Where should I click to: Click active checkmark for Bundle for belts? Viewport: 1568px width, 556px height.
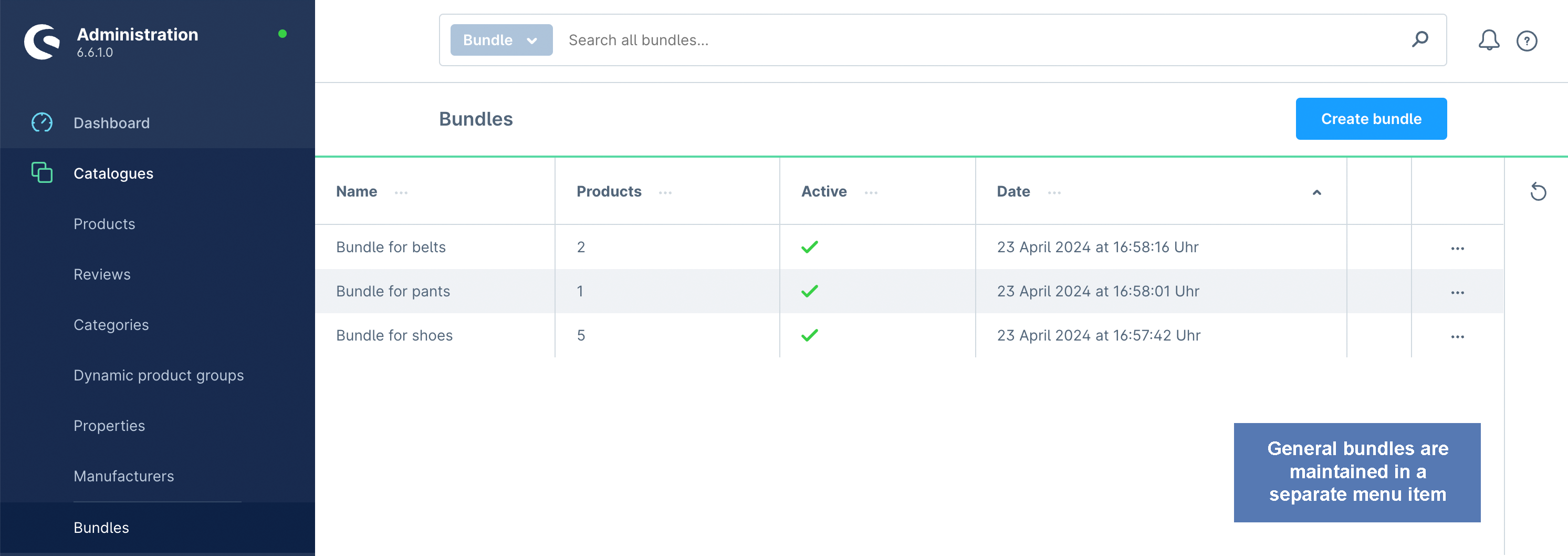(x=810, y=246)
